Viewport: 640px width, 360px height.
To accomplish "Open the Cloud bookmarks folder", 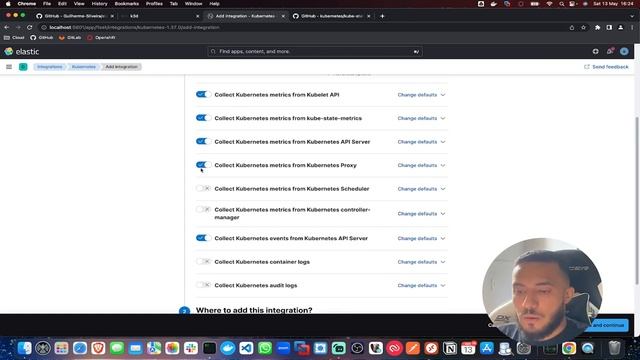I will click(14, 38).
